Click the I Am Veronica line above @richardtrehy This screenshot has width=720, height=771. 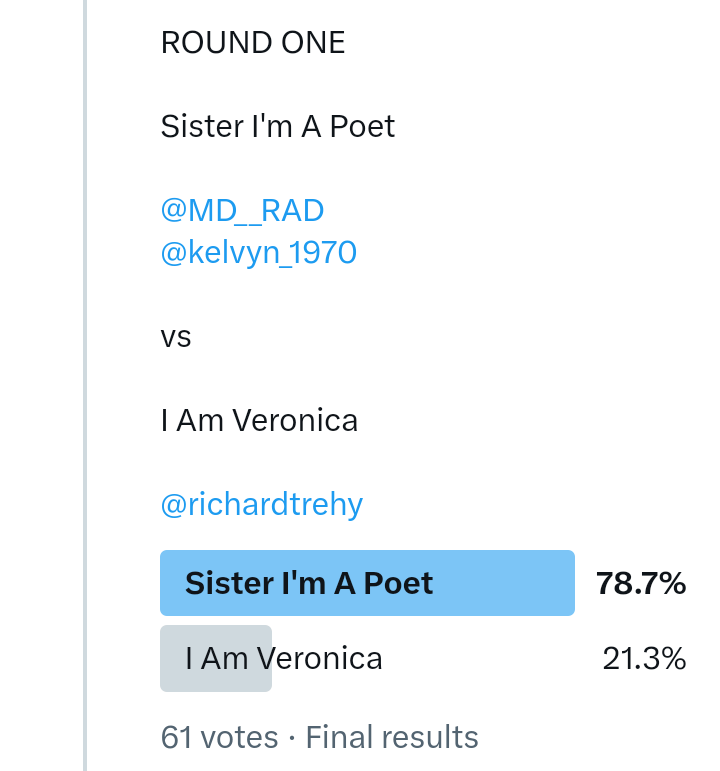[259, 421]
